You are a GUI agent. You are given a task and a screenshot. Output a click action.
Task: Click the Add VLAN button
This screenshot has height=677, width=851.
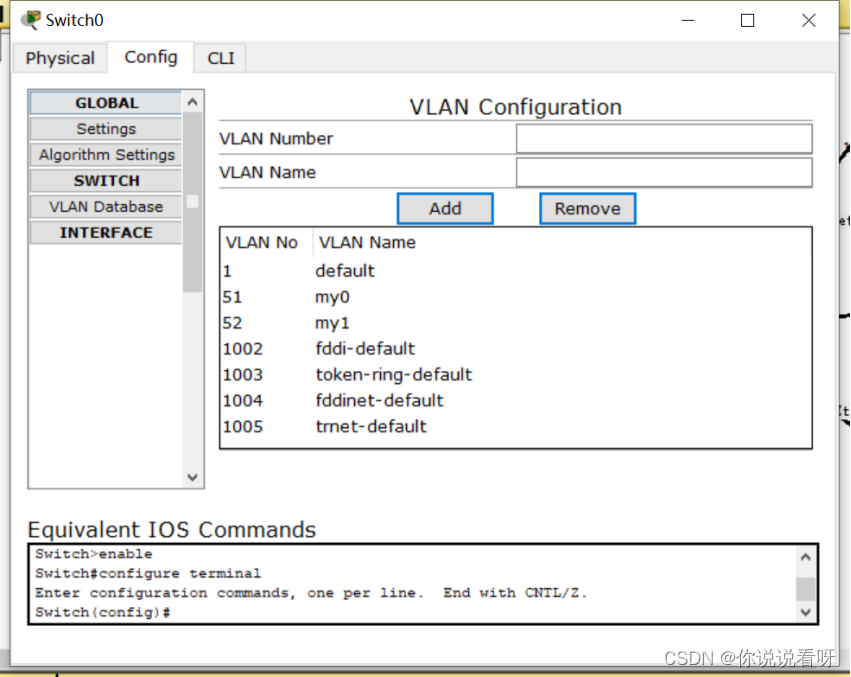[445, 208]
